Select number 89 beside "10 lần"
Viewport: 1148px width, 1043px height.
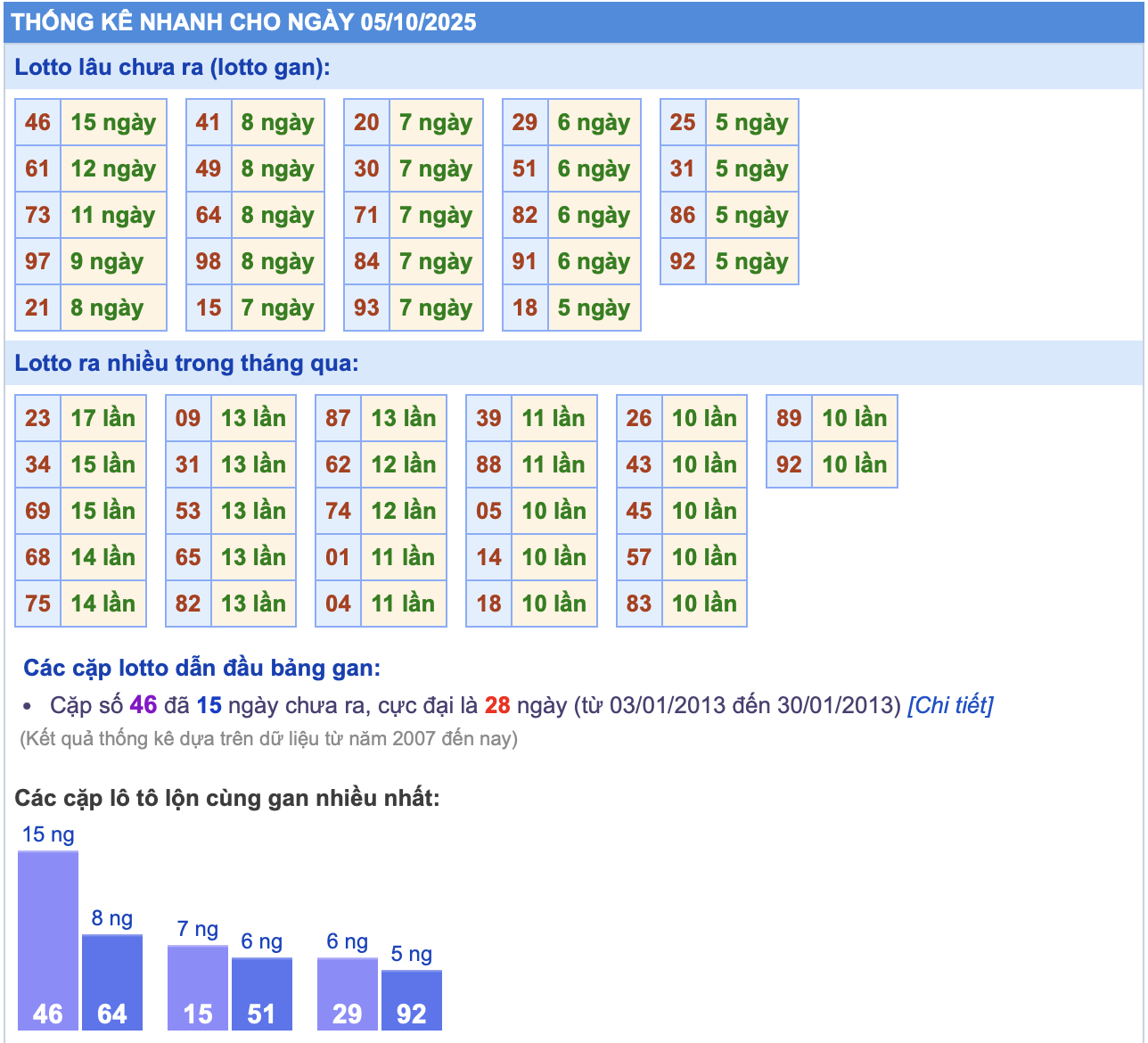tap(789, 418)
